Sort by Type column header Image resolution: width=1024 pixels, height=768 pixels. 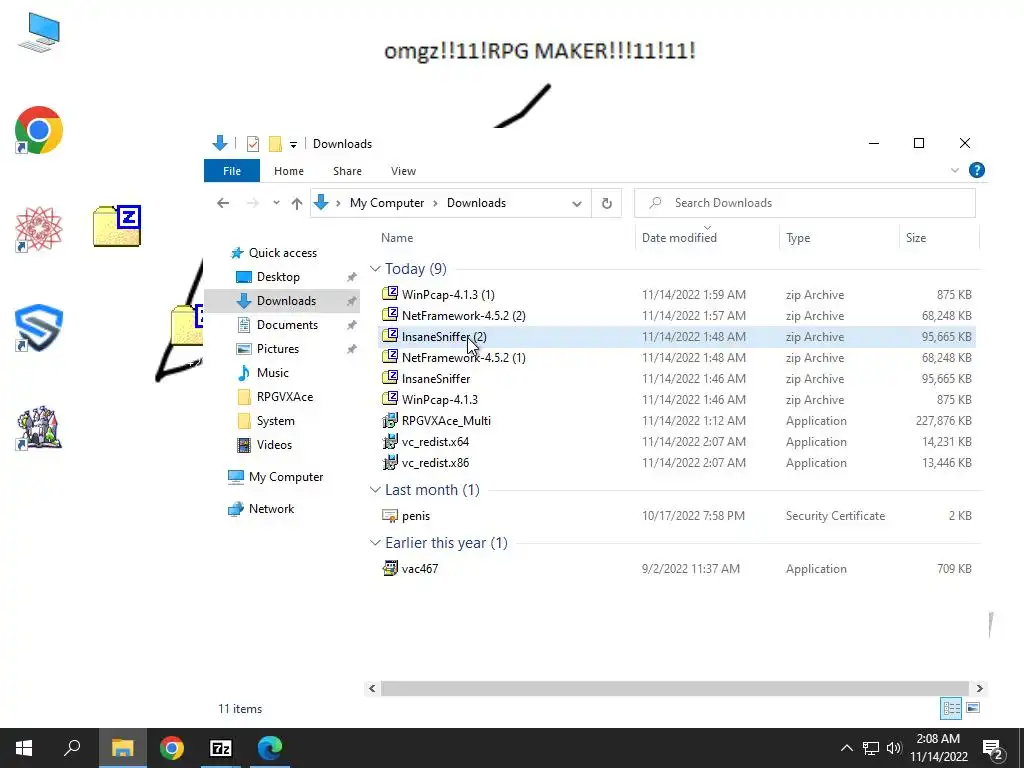click(798, 238)
